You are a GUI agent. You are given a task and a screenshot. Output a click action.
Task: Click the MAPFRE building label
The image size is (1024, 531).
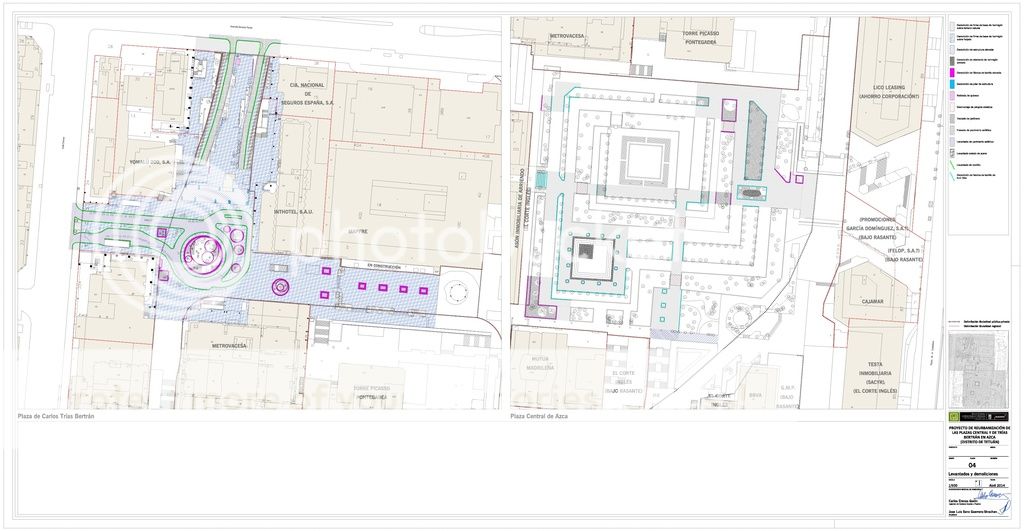pos(357,231)
